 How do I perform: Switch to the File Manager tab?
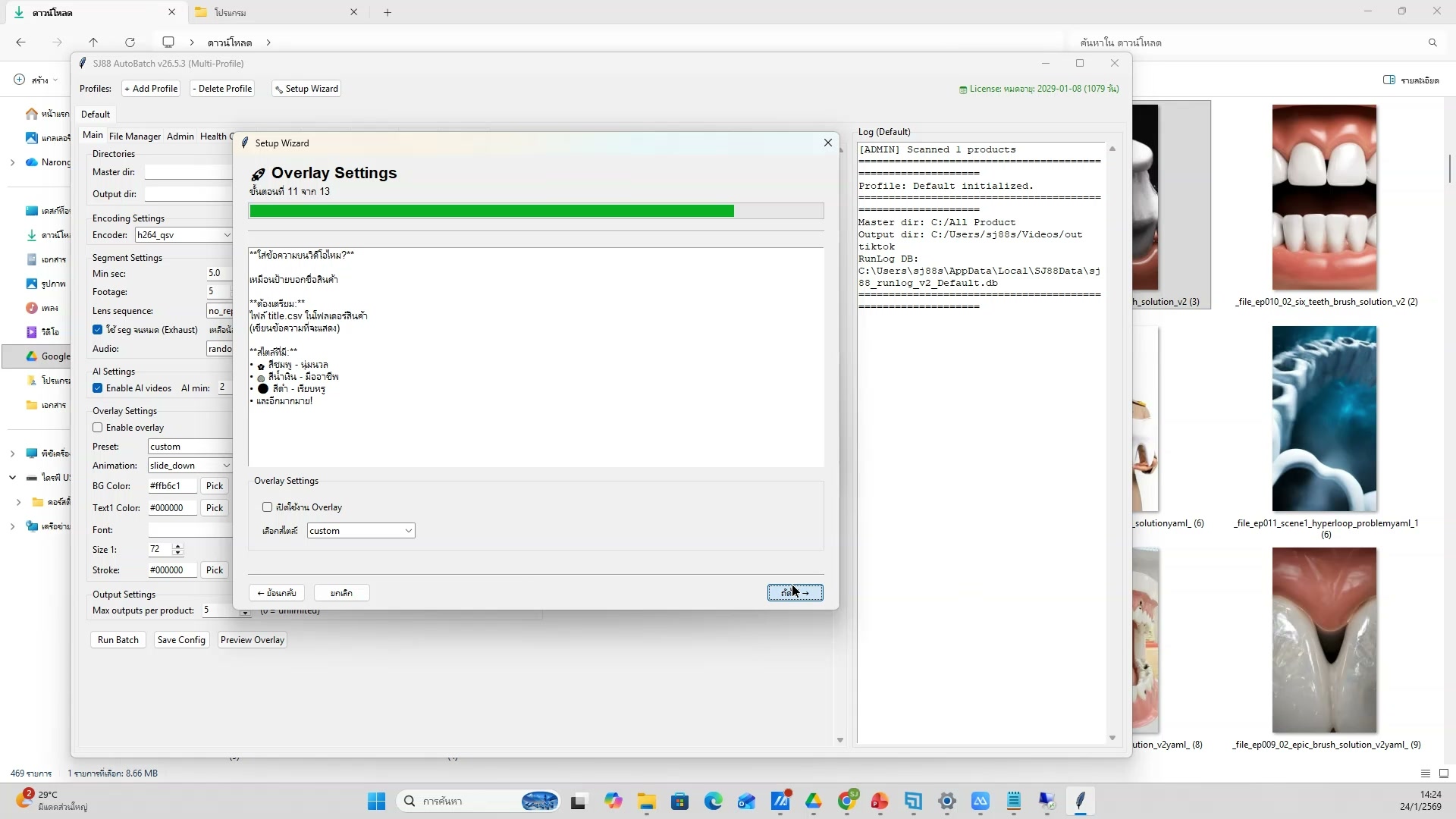click(x=134, y=136)
